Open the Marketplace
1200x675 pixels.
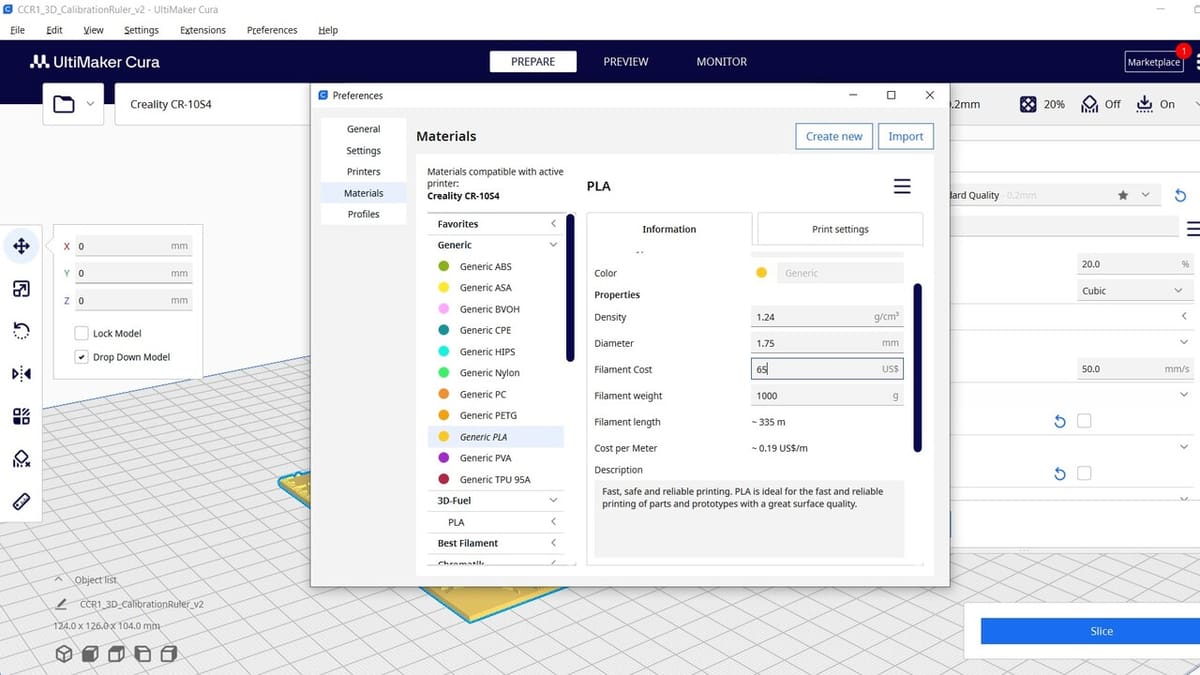click(x=1154, y=62)
